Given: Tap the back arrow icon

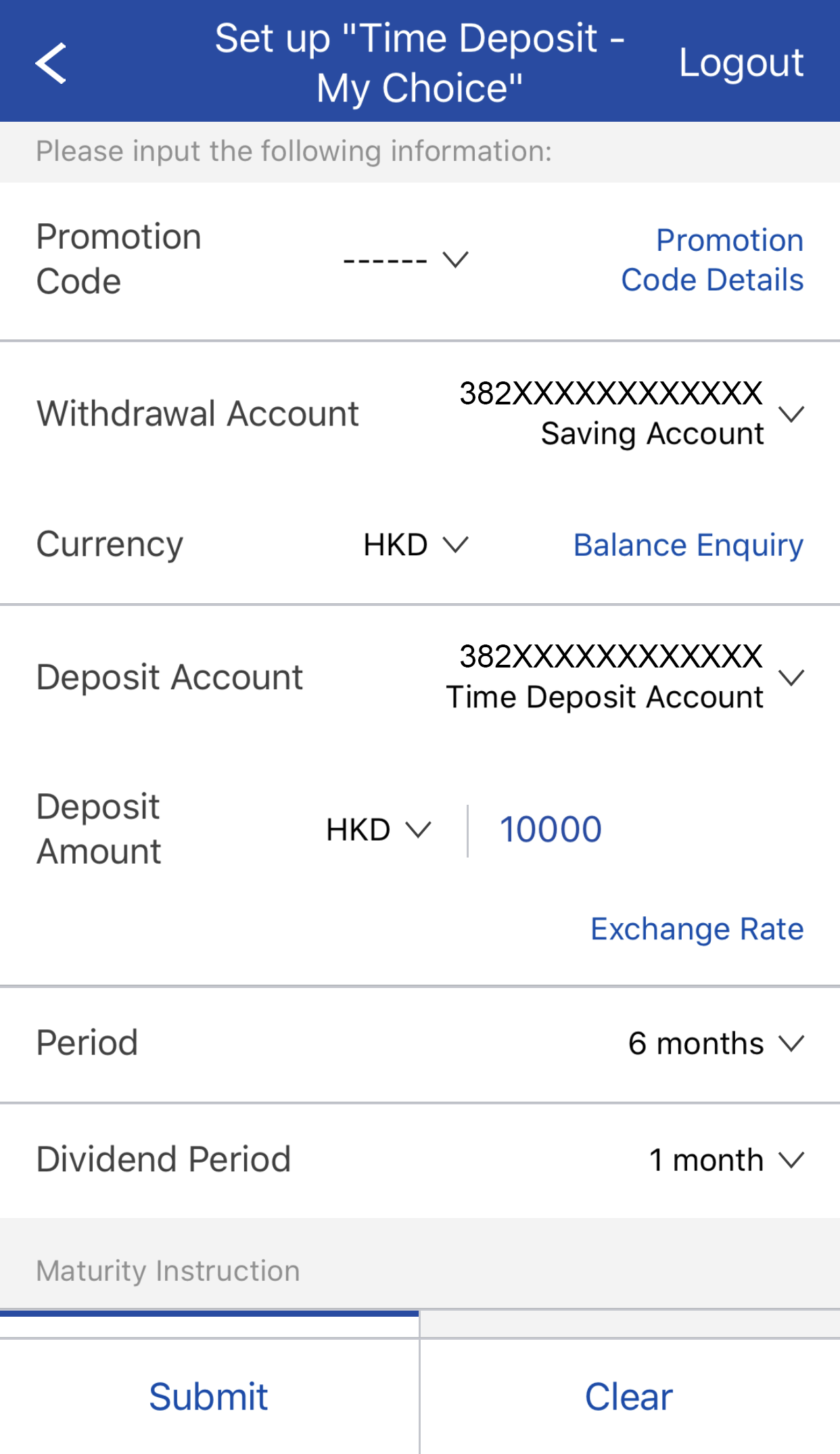Looking at the screenshot, I should tap(51, 64).
